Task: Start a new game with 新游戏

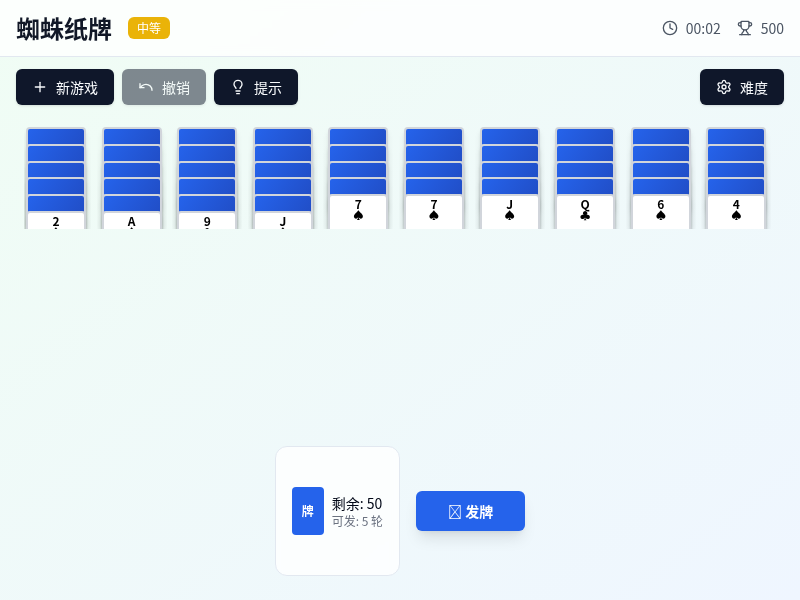Action: click(x=64, y=87)
